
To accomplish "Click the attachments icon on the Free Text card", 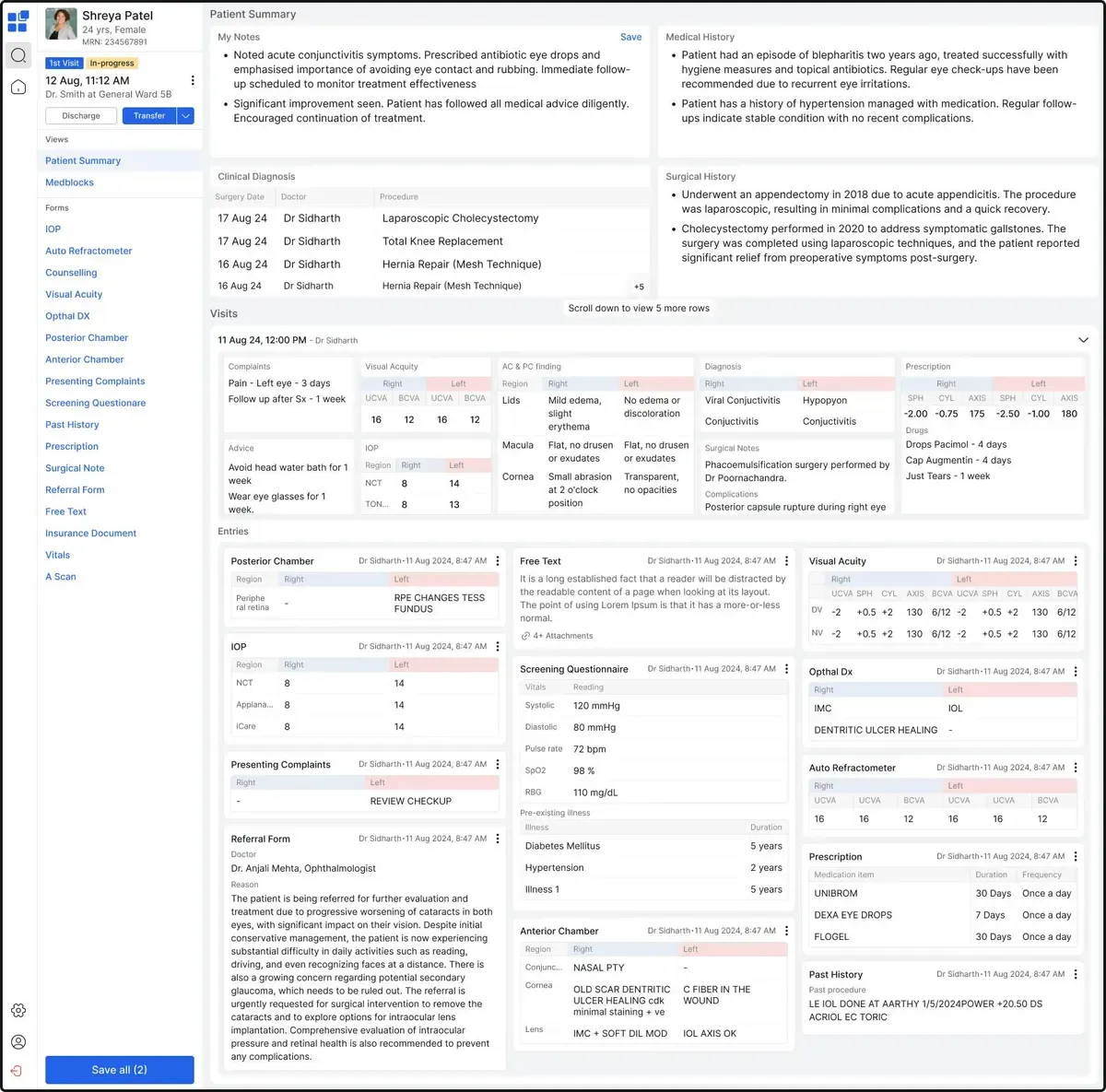I will (524, 635).
